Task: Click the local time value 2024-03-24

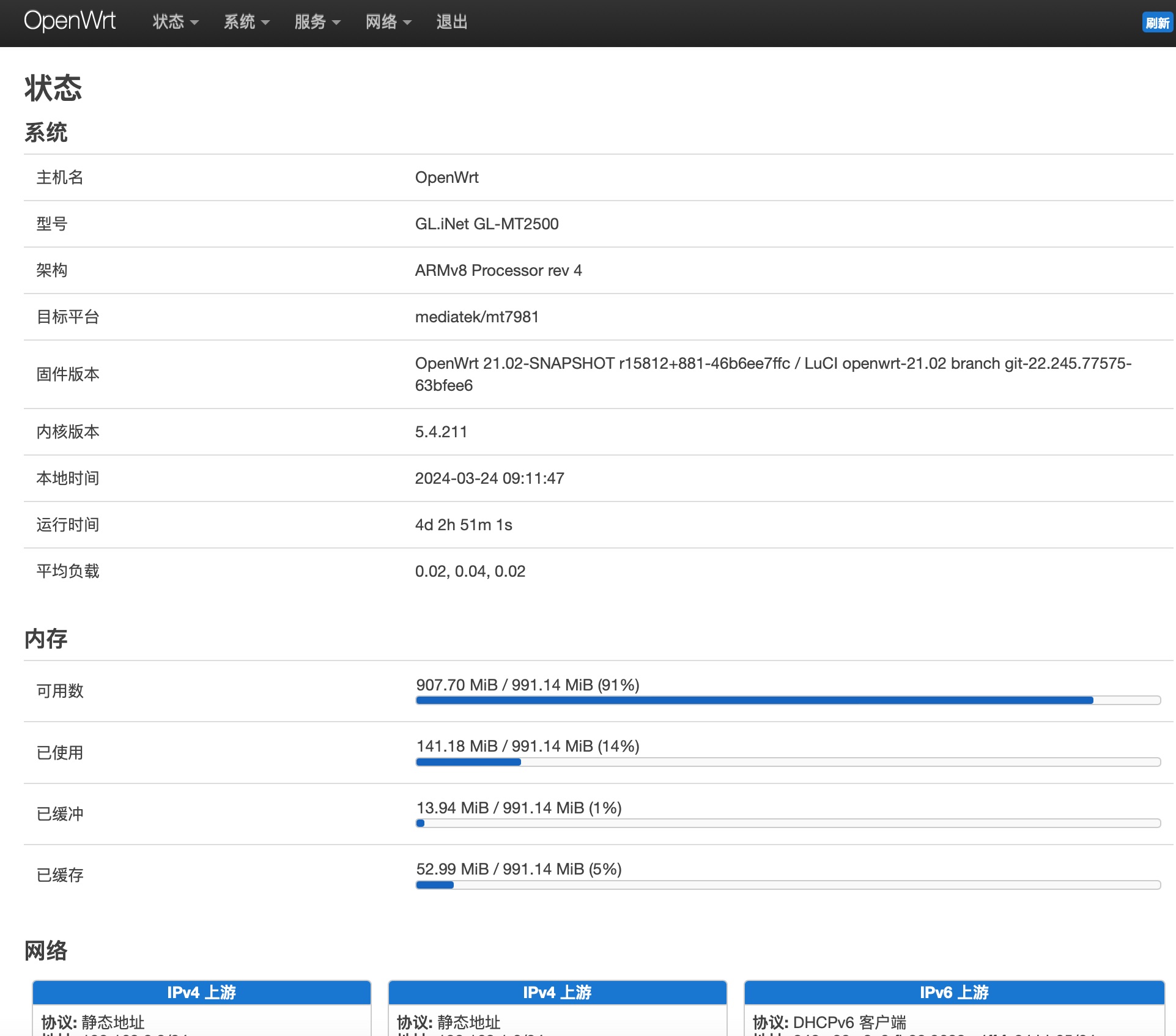Action: tap(489, 478)
